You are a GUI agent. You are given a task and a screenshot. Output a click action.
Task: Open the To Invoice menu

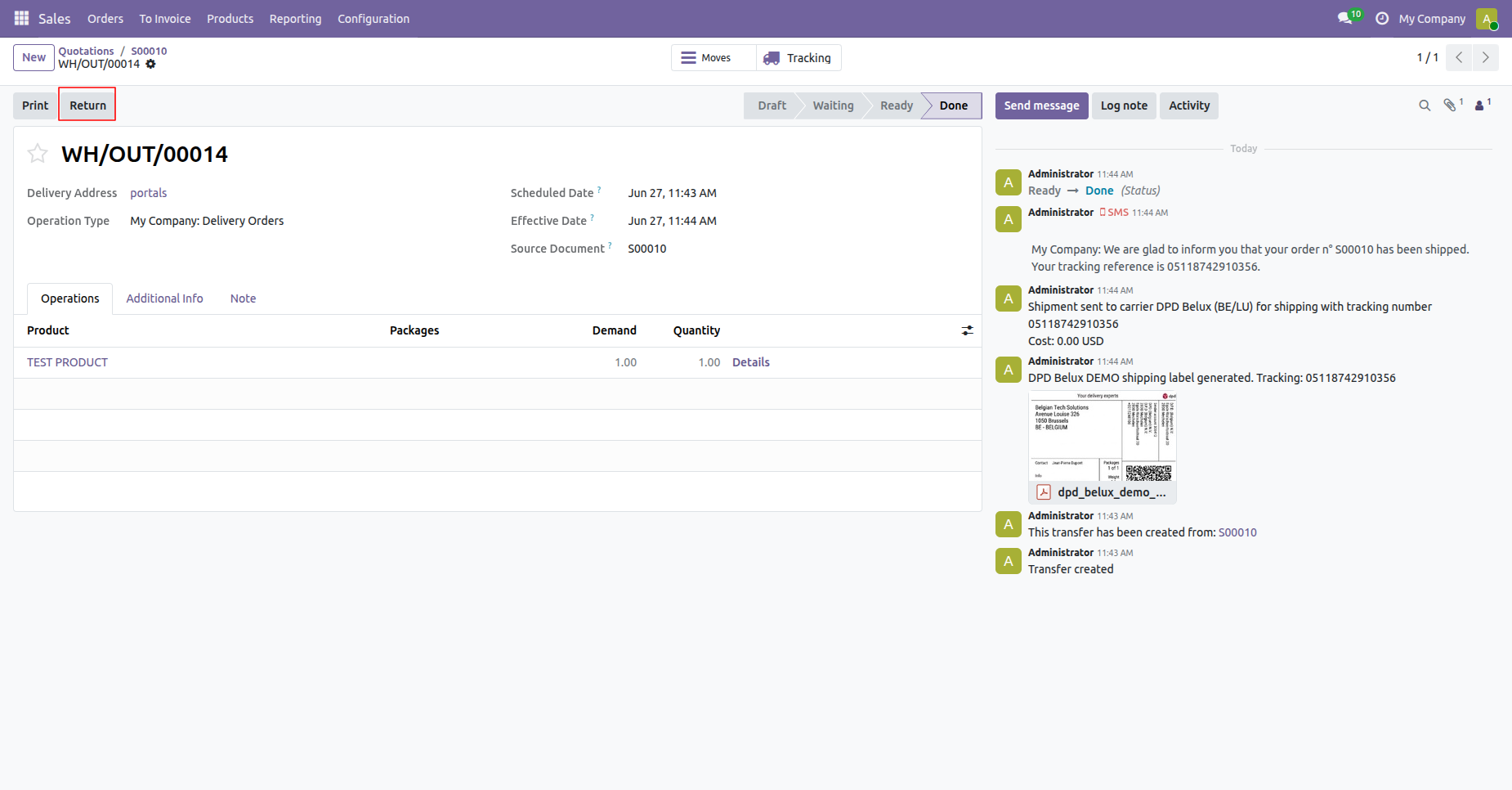pos(165,18)
